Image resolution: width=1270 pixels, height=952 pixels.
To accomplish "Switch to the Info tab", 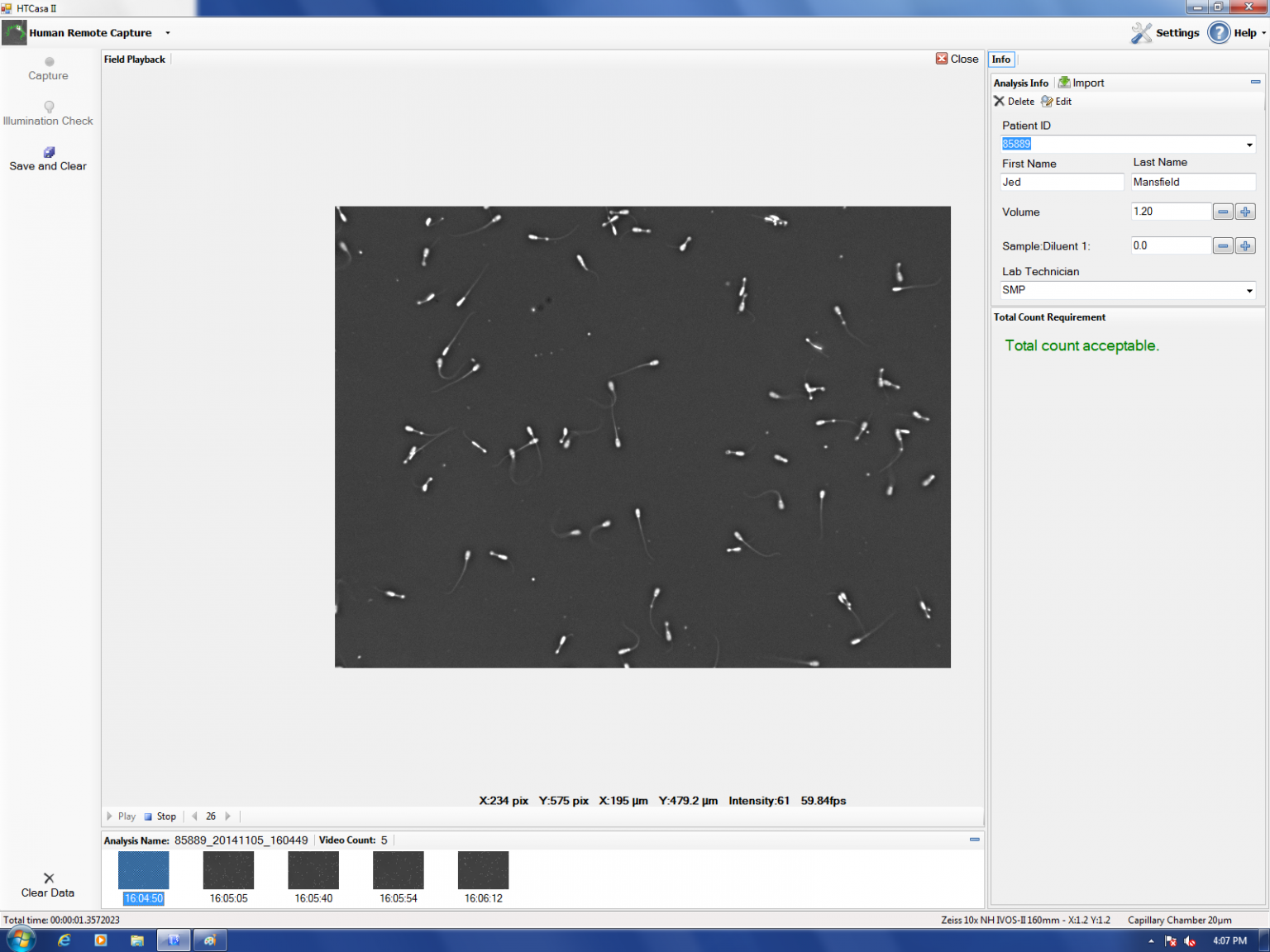I will (x=1000, y=59).
